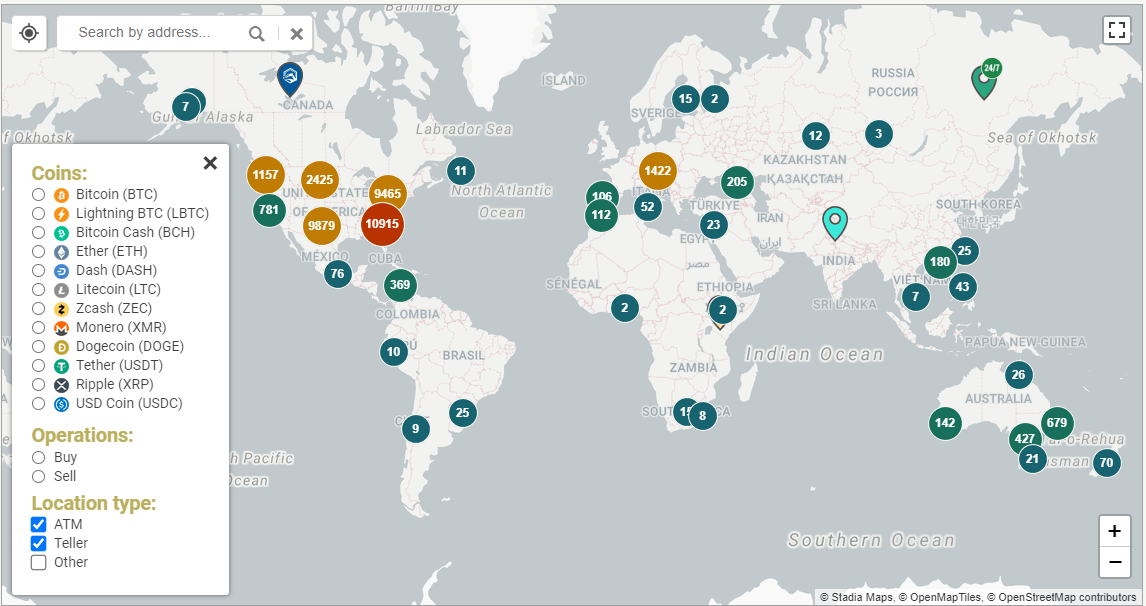The width and height of the screenshot is (1146, 606).
Task: Click the cyan map pin near India
Action: click(835, 222)
